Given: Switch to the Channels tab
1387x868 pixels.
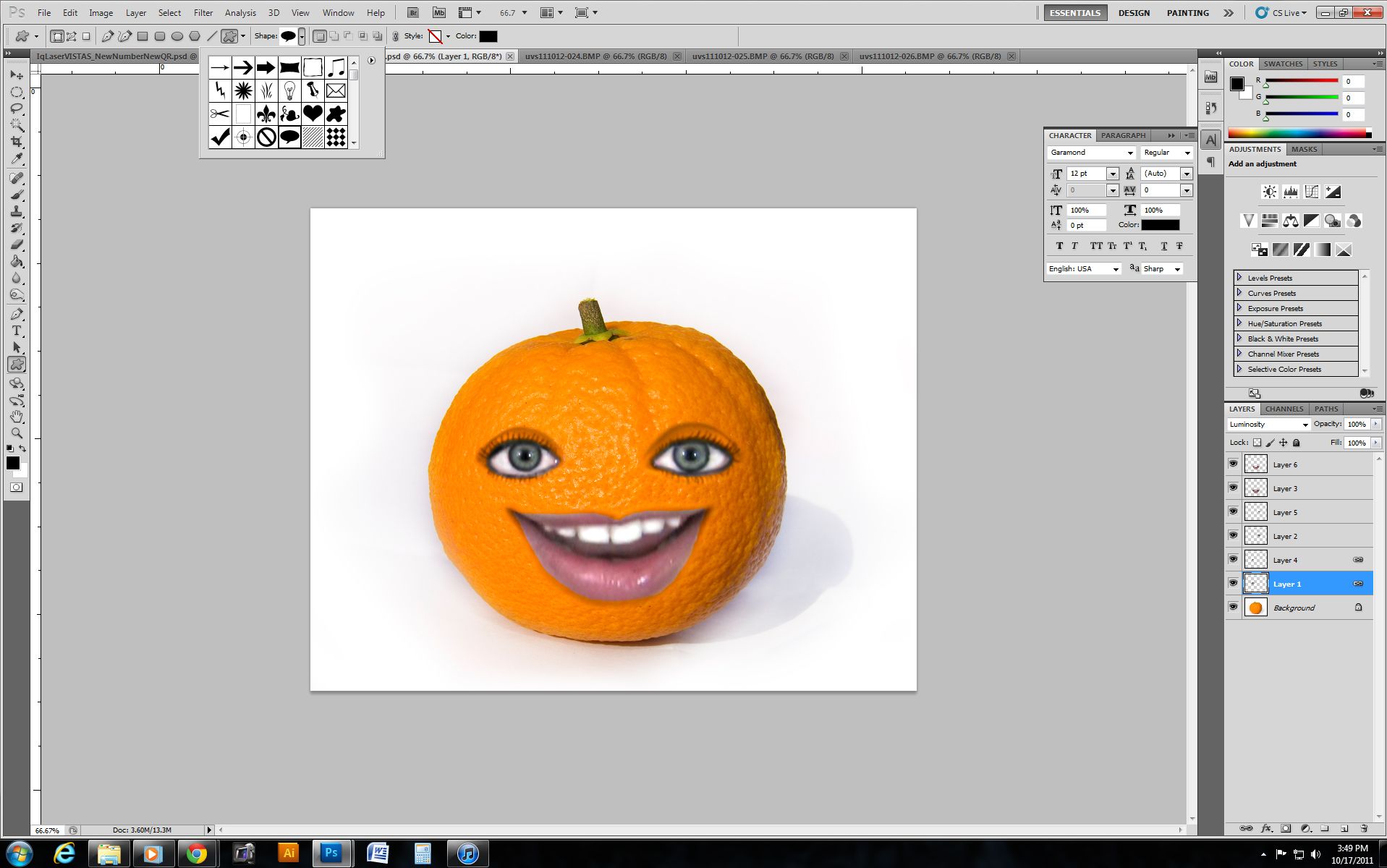Looking at the screenshot, I should pyautogui.click(x=1283, y=409).
